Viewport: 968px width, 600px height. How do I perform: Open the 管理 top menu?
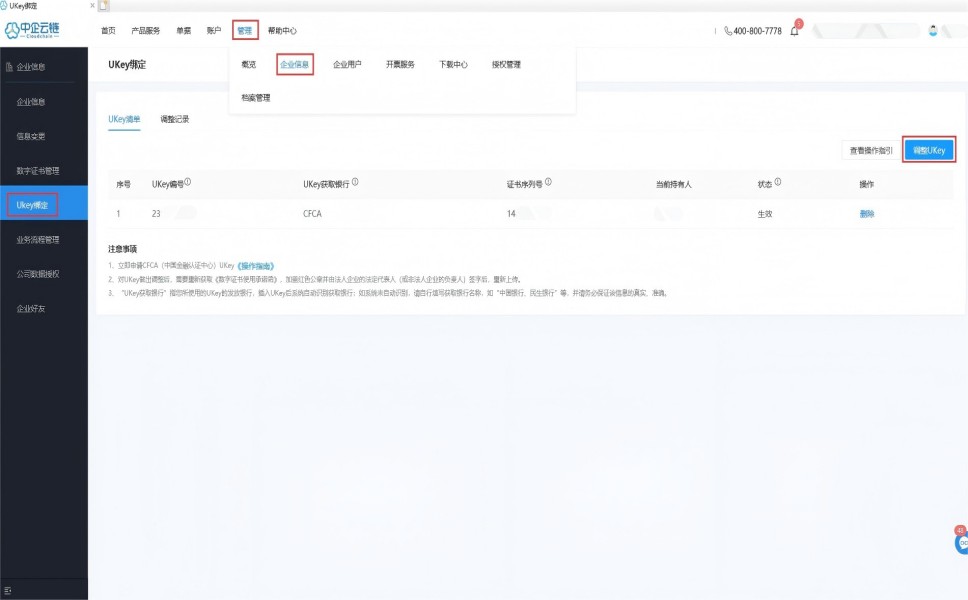pos(245,31)
